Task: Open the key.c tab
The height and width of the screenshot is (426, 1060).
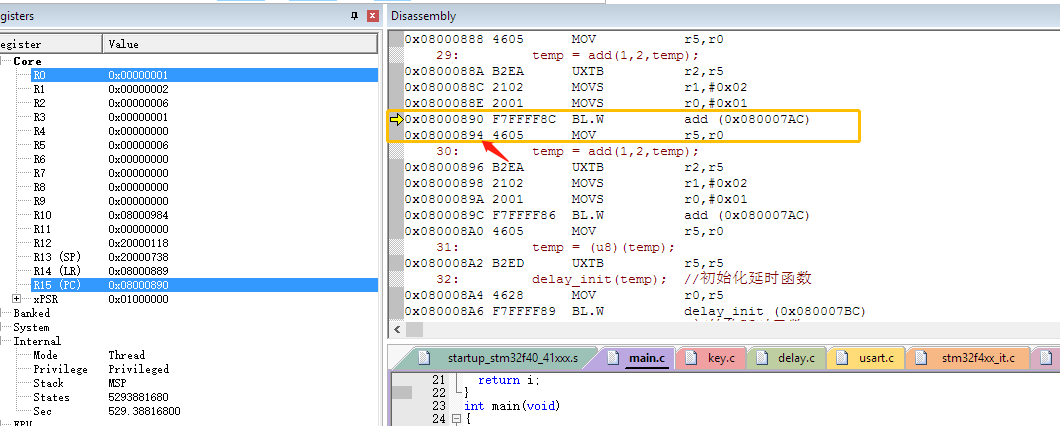Action: tap(712, 358)
